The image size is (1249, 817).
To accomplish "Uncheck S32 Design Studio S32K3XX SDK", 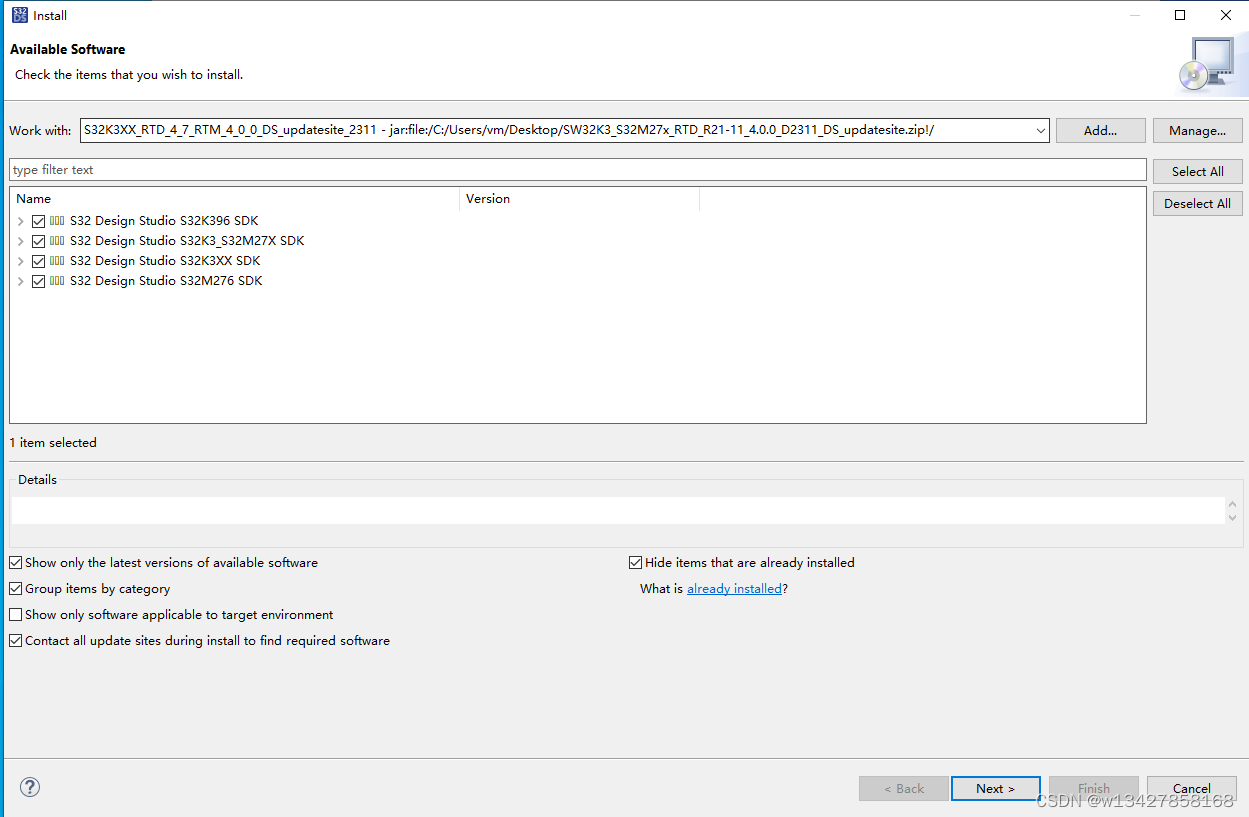I will click(x=38, y=261).
